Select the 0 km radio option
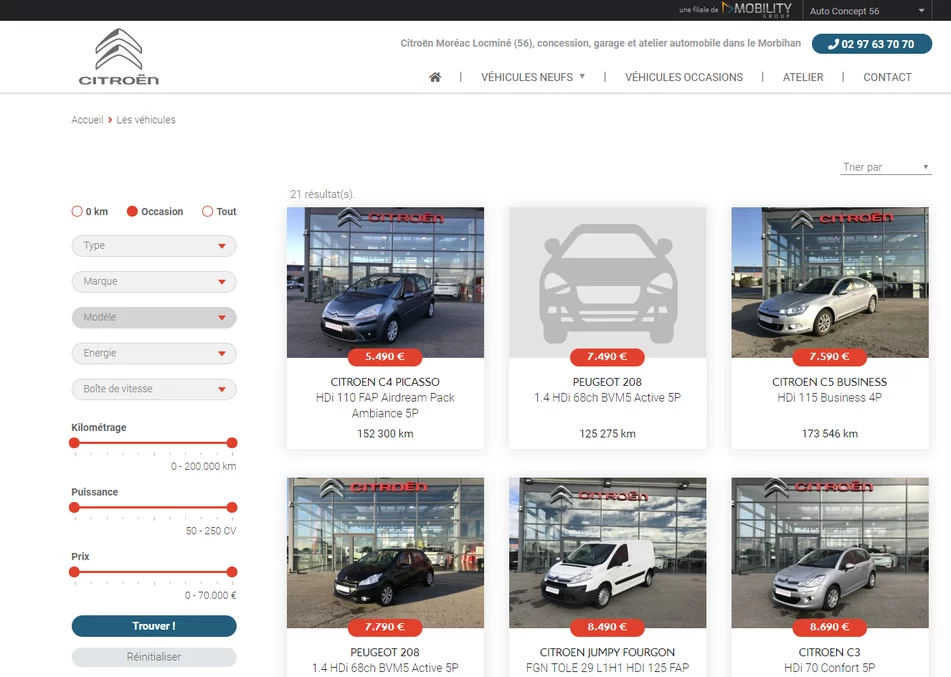This screenshot has width=951, height=677. pos(77,212)
